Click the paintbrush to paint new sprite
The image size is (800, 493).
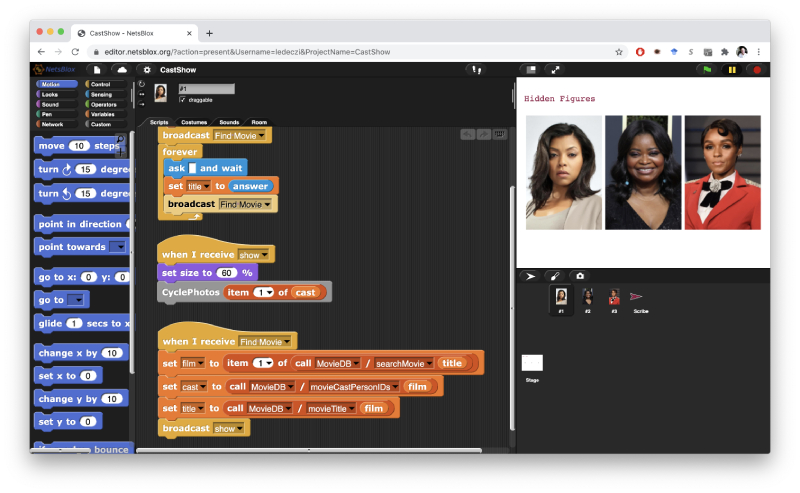(555, 276)
